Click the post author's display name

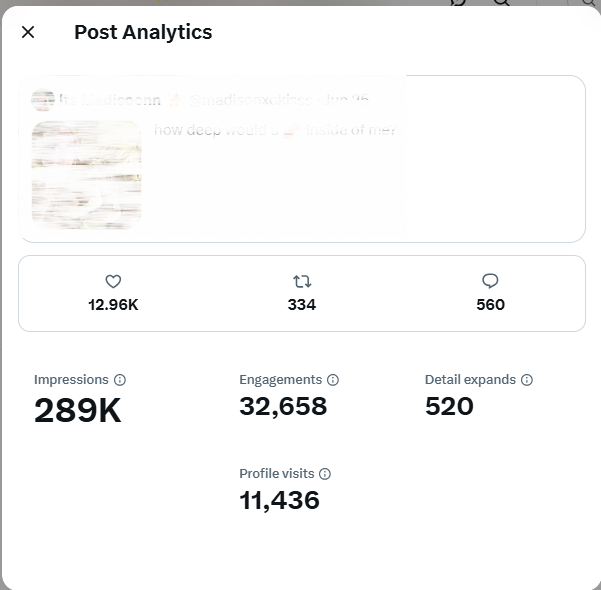[x=110, y=100]
